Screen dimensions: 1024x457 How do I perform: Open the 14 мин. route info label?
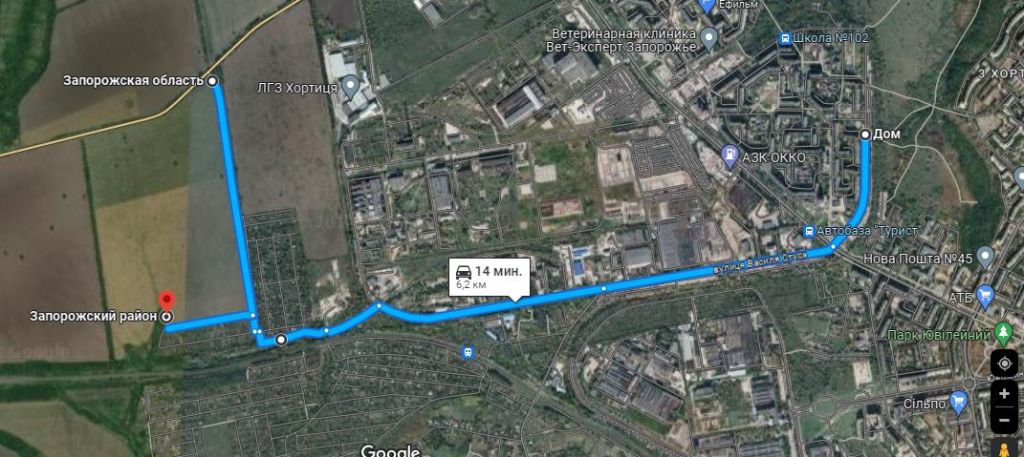coord(489,277)
